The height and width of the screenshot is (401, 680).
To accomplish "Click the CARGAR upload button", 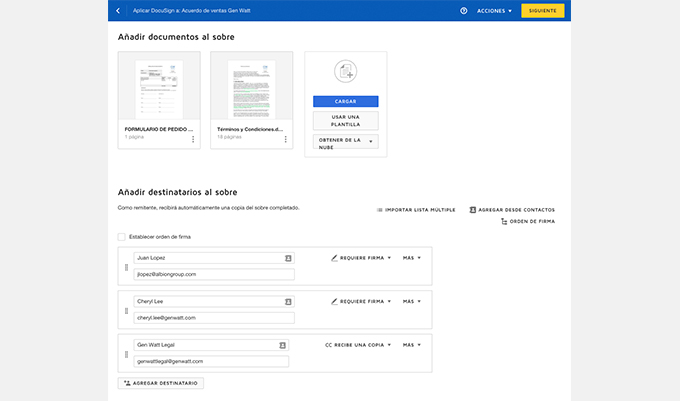I will coord(345,101).
